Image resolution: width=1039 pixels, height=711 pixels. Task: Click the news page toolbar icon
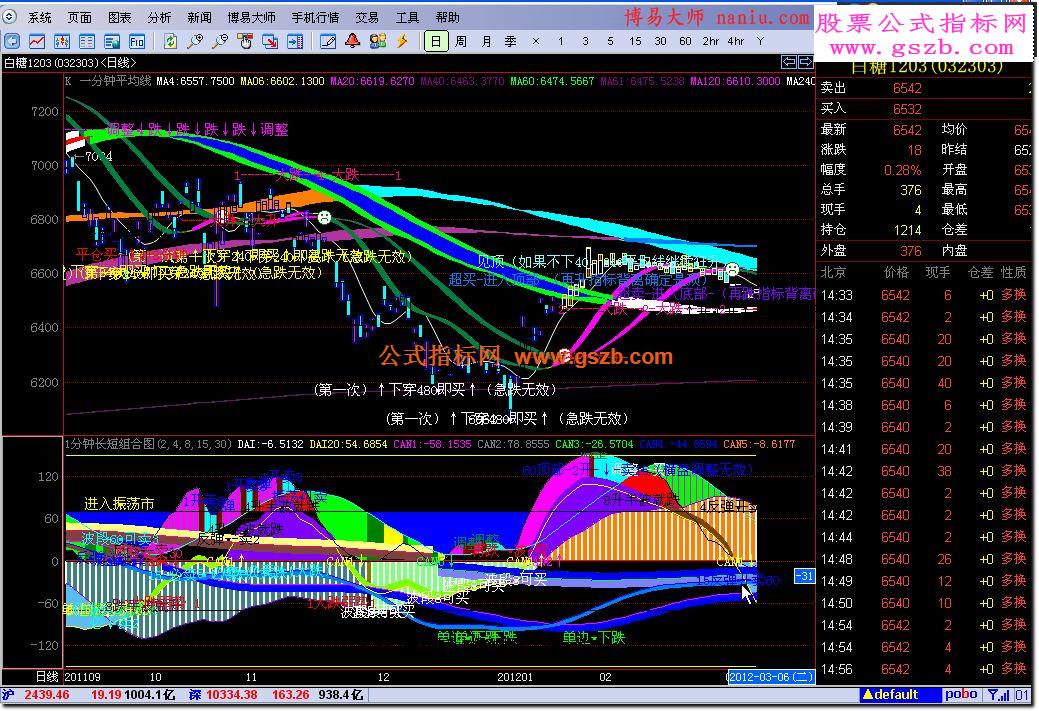click(x=112, y=42)
